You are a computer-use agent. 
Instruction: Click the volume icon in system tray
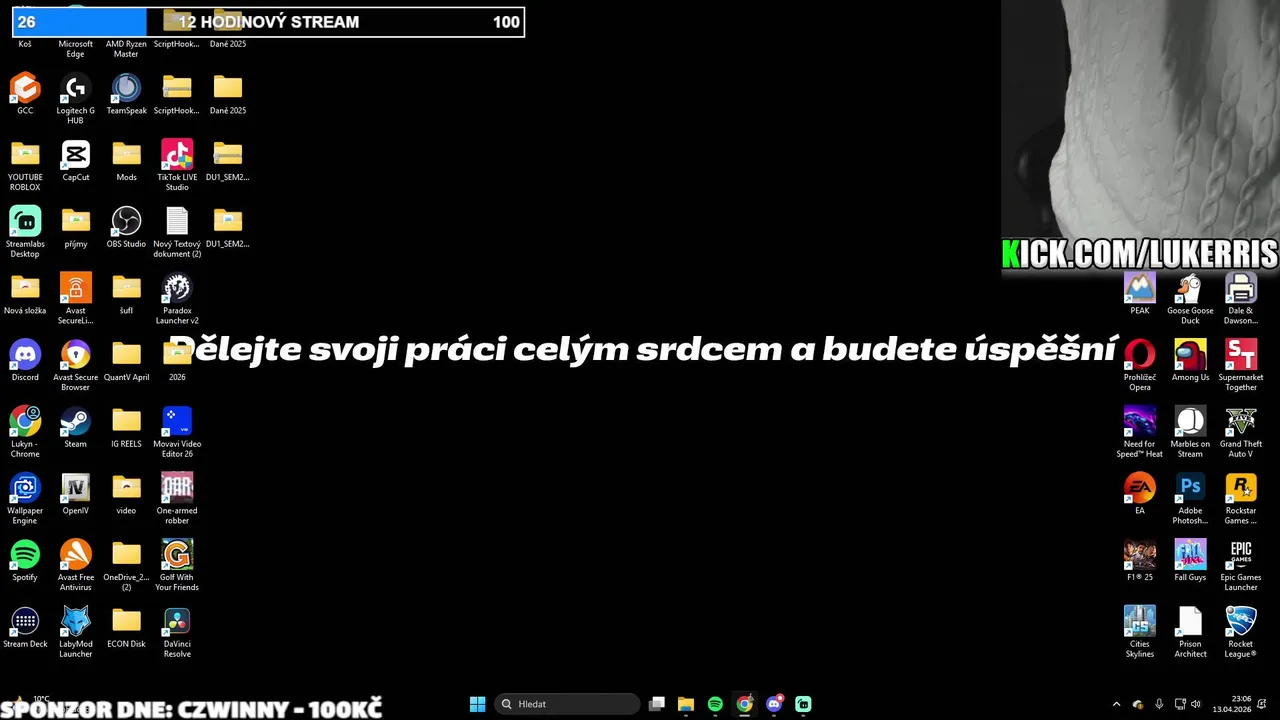coord(1196,704)
